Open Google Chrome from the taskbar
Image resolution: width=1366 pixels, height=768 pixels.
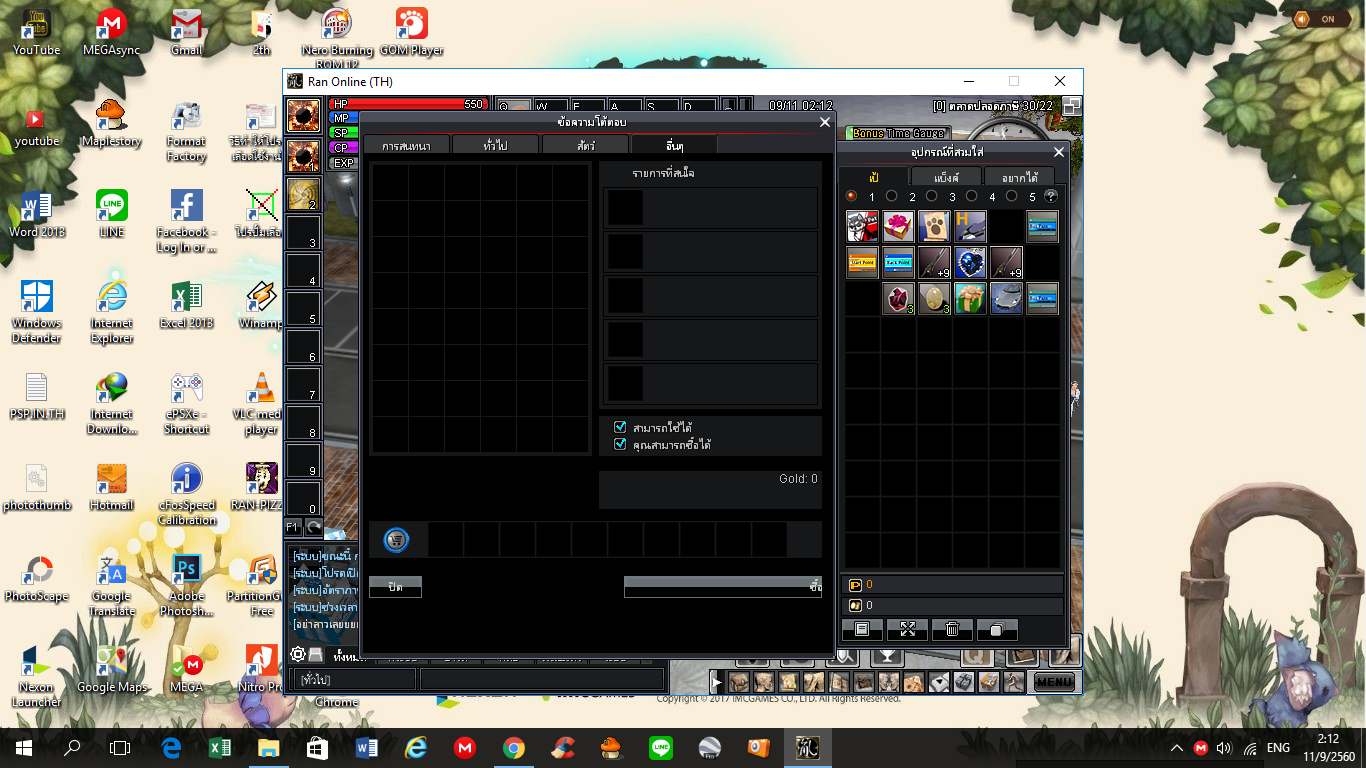click(514, 747)
